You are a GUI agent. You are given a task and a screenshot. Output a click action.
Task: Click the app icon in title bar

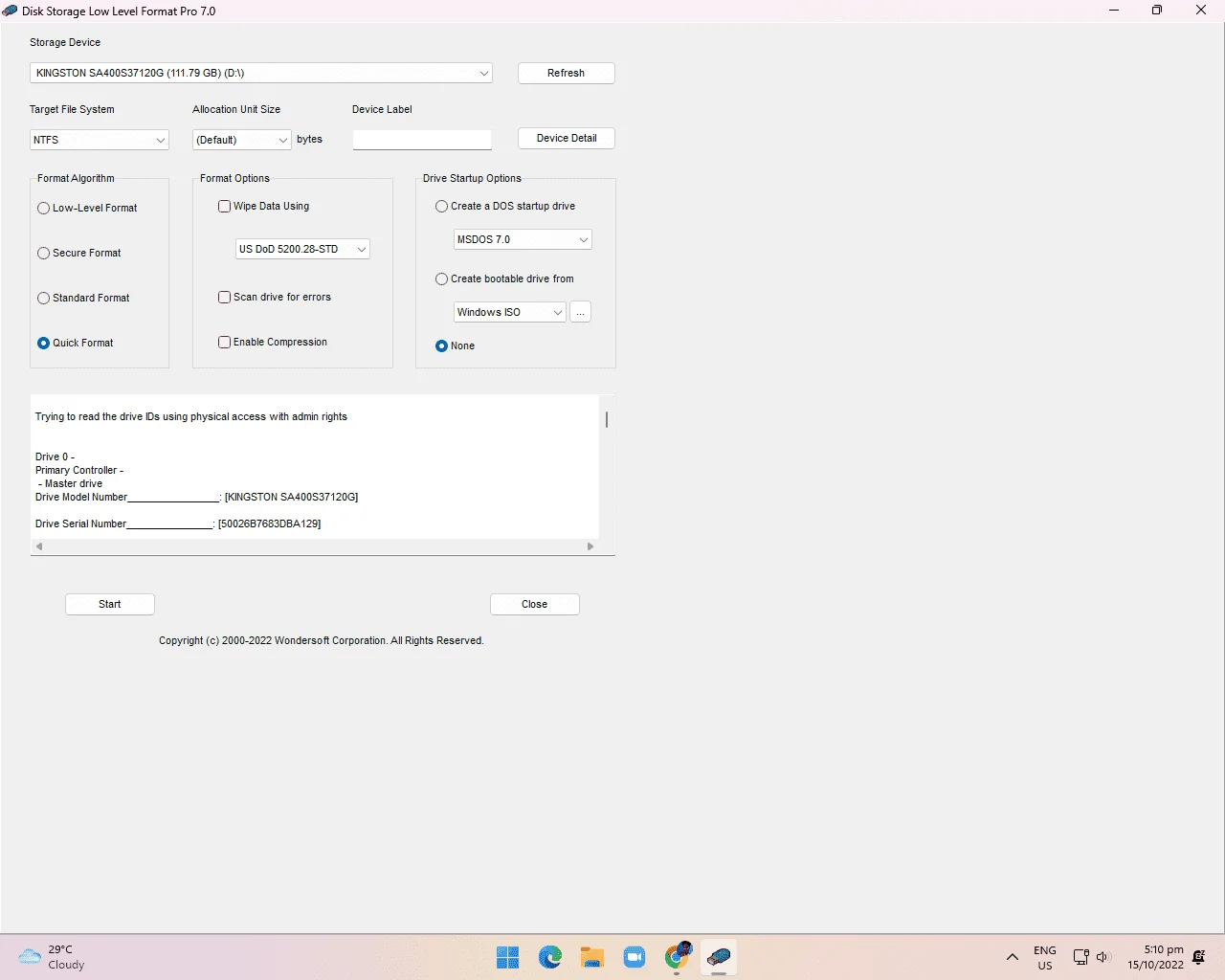tap(10, 11)
